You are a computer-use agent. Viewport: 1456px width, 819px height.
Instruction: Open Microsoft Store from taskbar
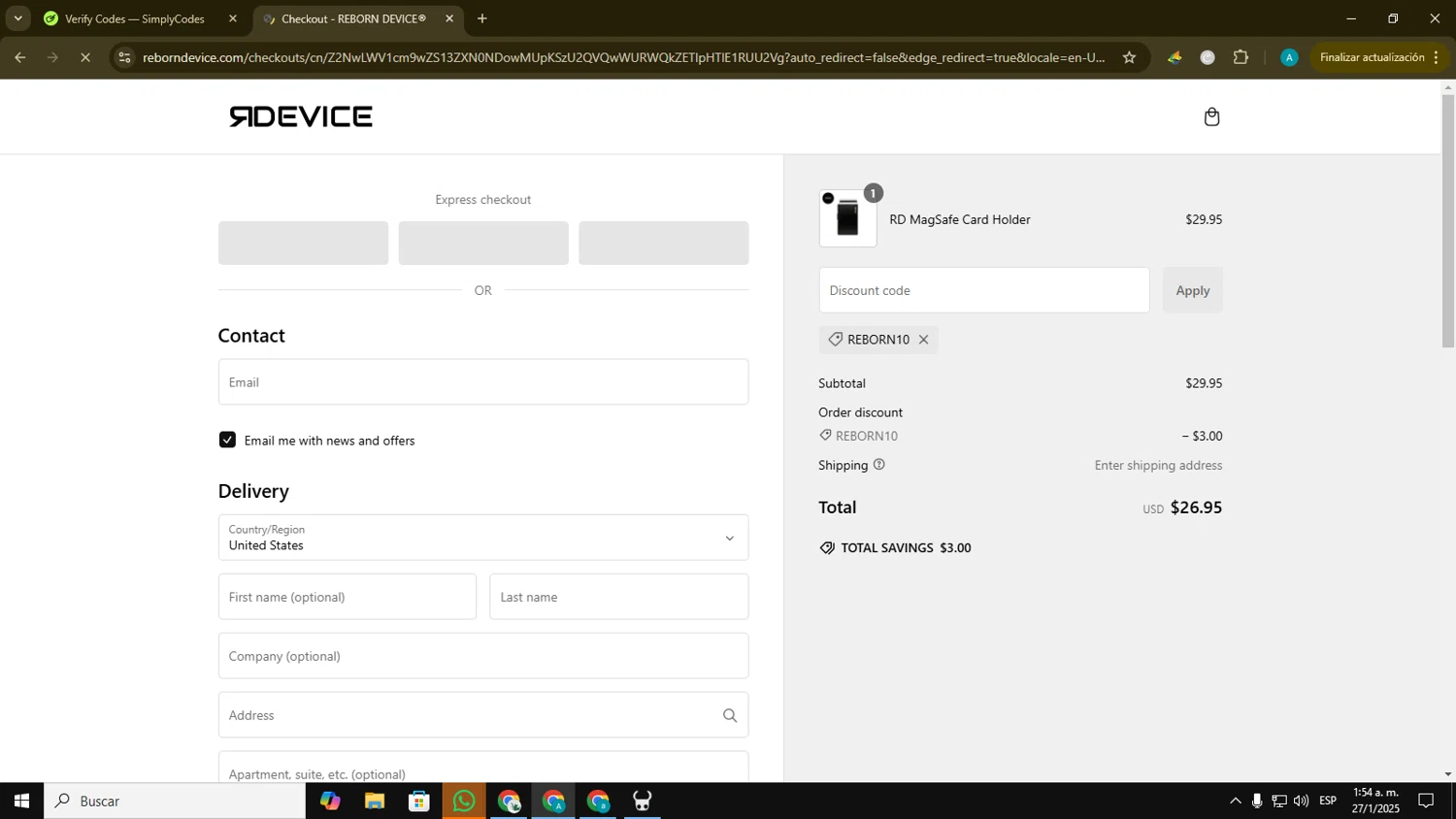tap(419, 801)
